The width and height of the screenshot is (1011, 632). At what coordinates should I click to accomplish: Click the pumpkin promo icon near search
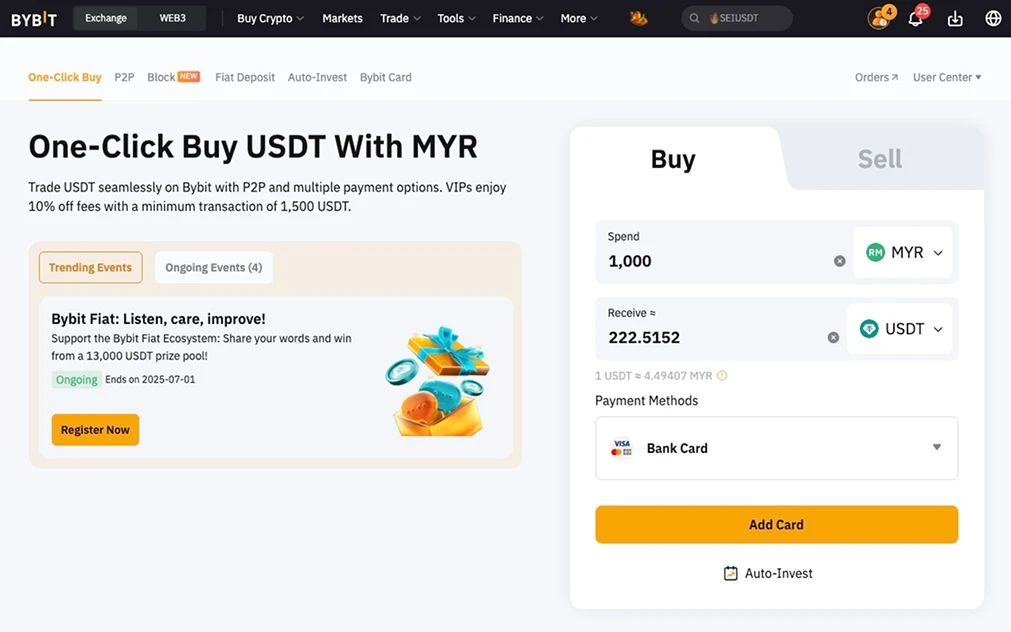[x=639, y=17]
